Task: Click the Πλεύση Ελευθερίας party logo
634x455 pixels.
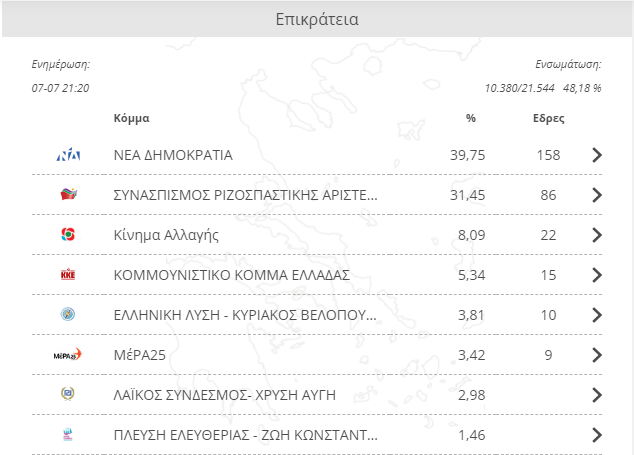Action: coord(68,434)
